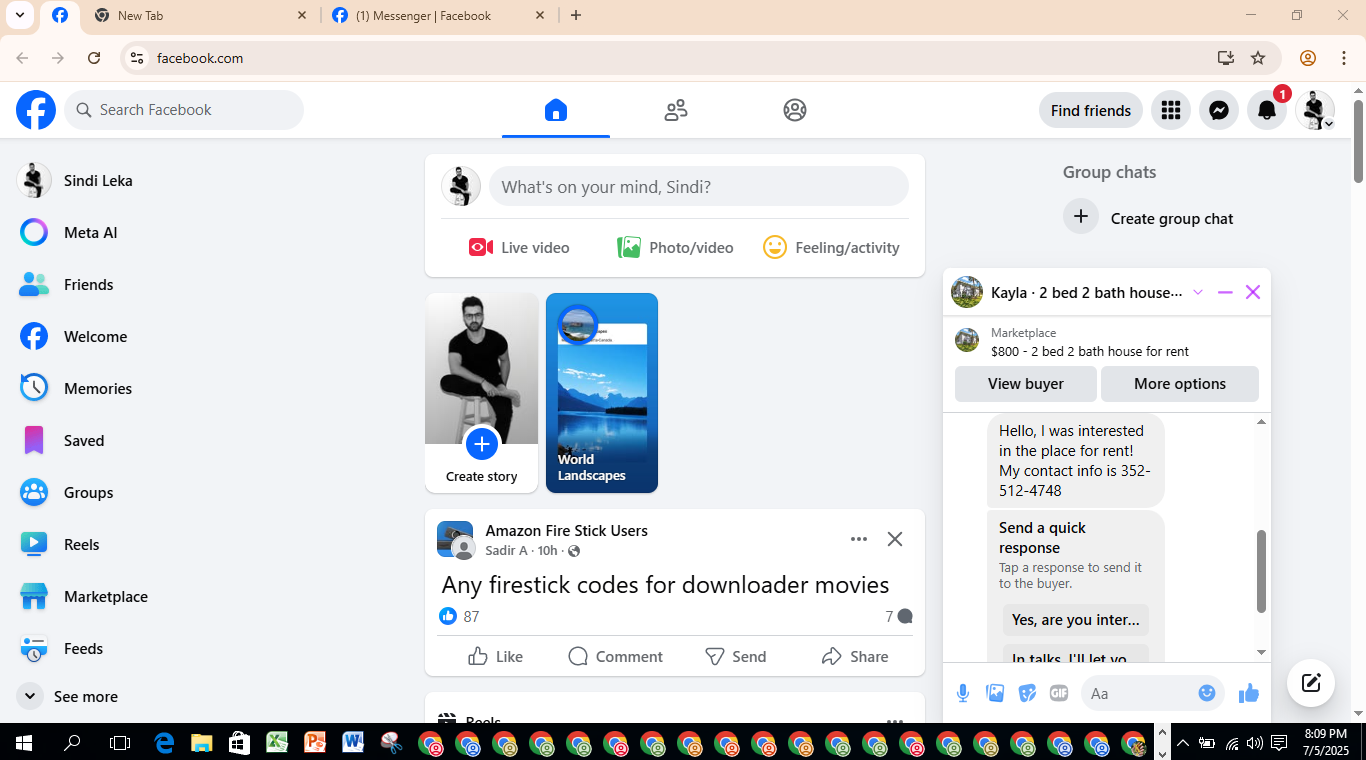Click the new message compose icon
Image resolution: width=1366 pixels, height=760 pixels.
(x=1311, y=684)
